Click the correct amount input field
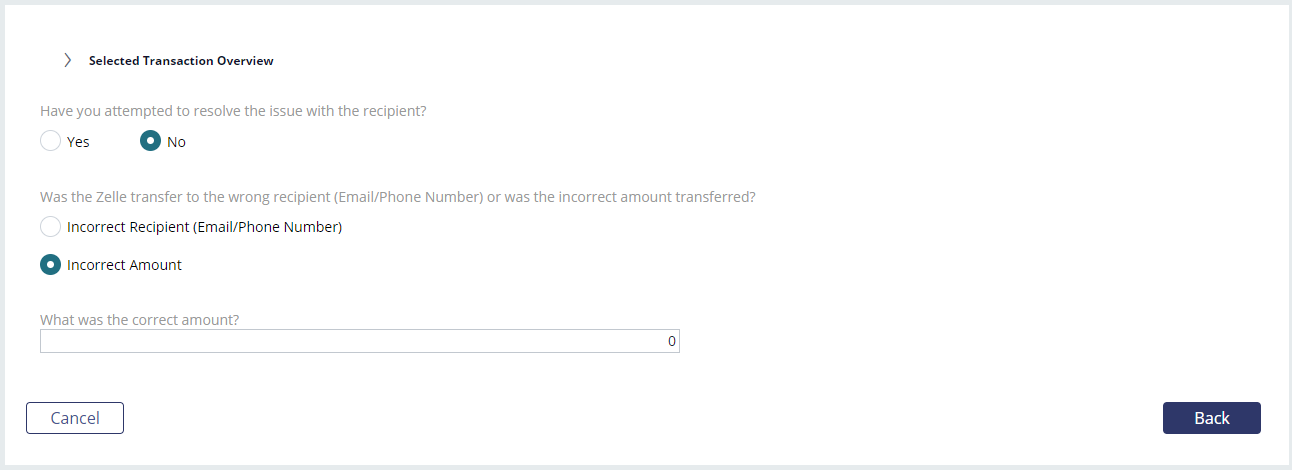The height and width of the screenshot is (470, 1292). (x=360, y=341)
